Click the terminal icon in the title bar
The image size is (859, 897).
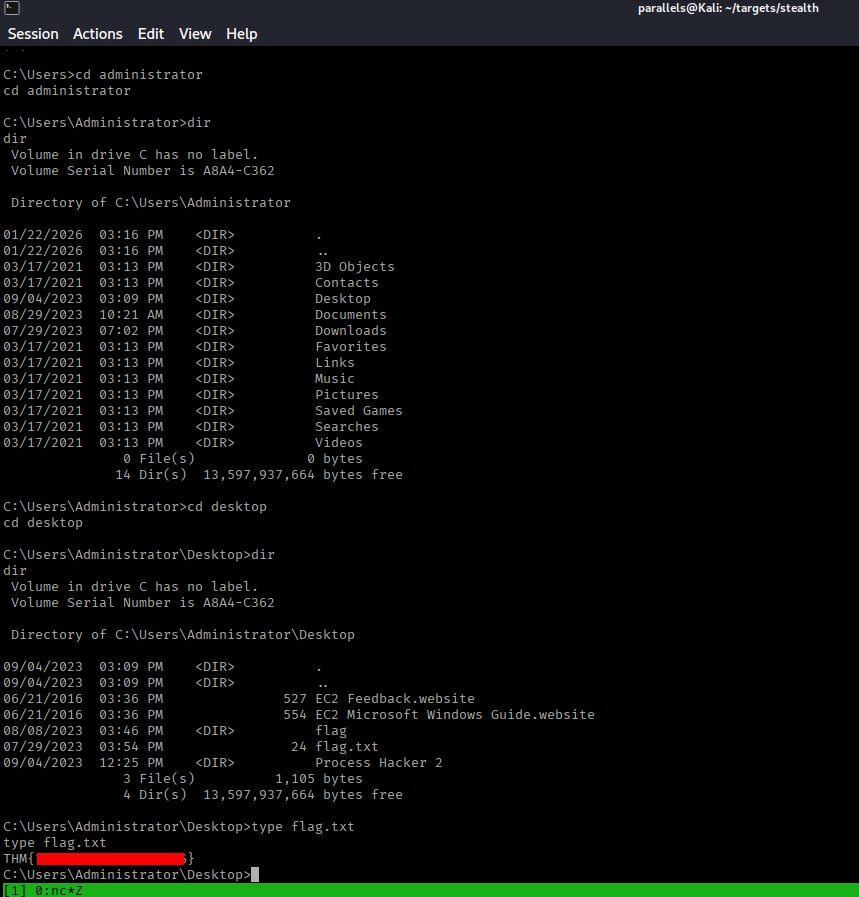tap(10, 9)
